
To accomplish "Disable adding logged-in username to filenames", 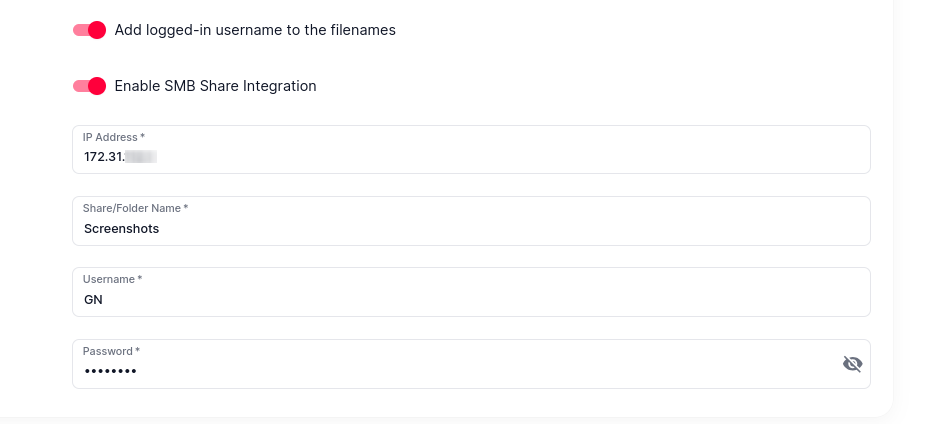I will [89, 30].
